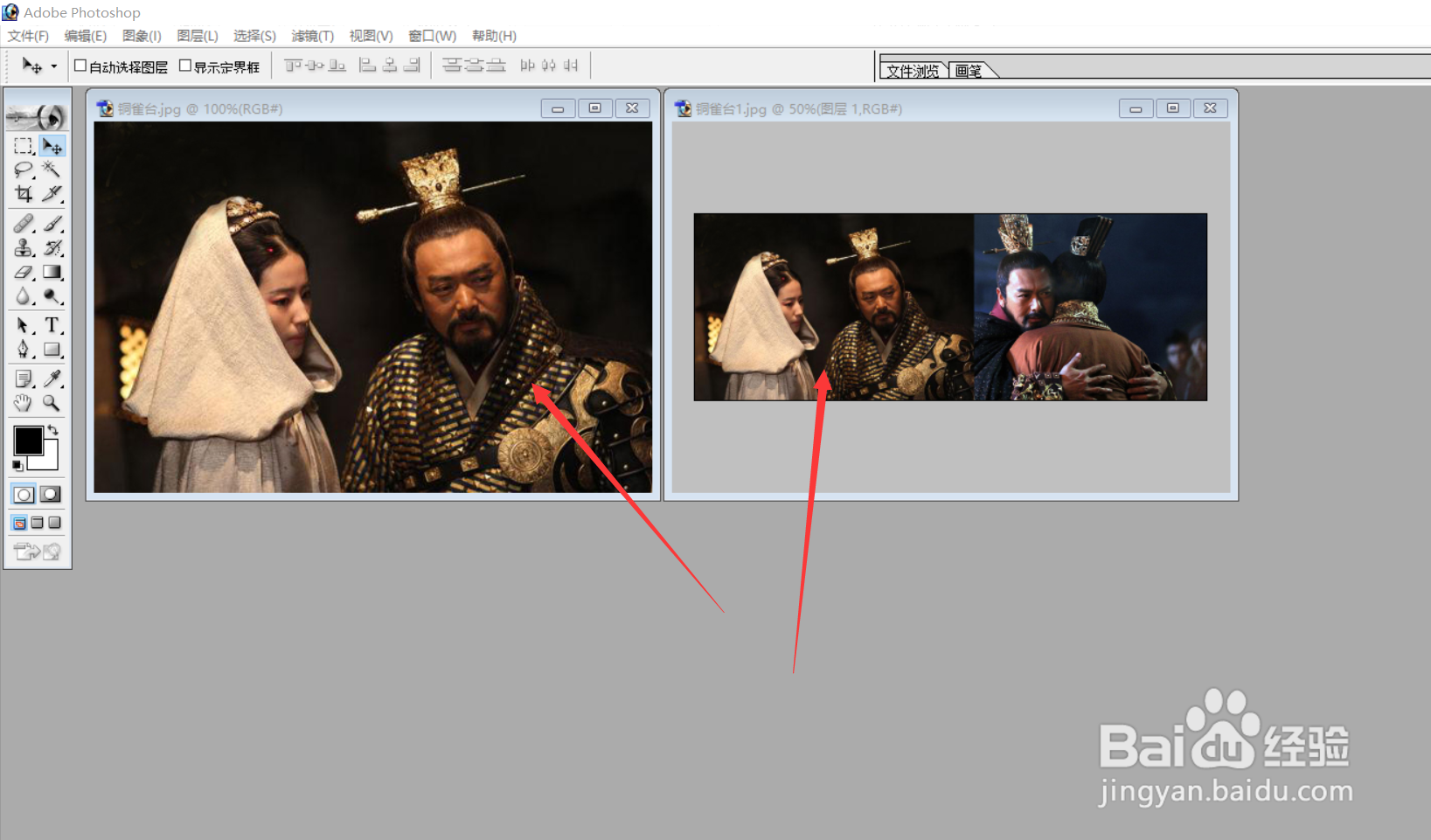The image size is (1431, 840).
Task: Switch to Standard editing mode
Action: pos(24,495)
